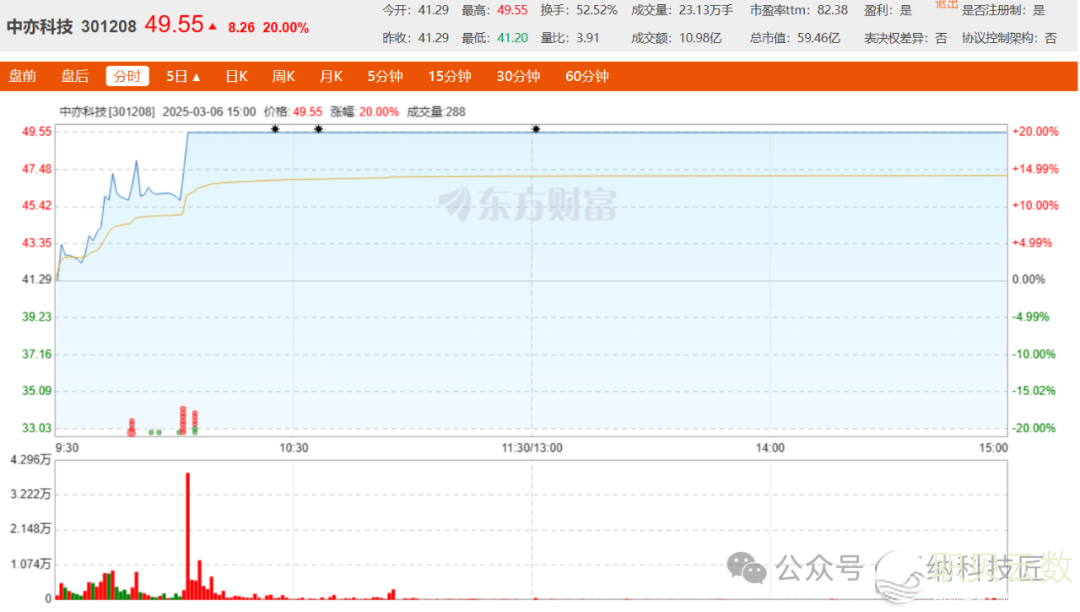Click the price change value 8.26
This screenshot has height=612, width=1080.
pos(241,28)
